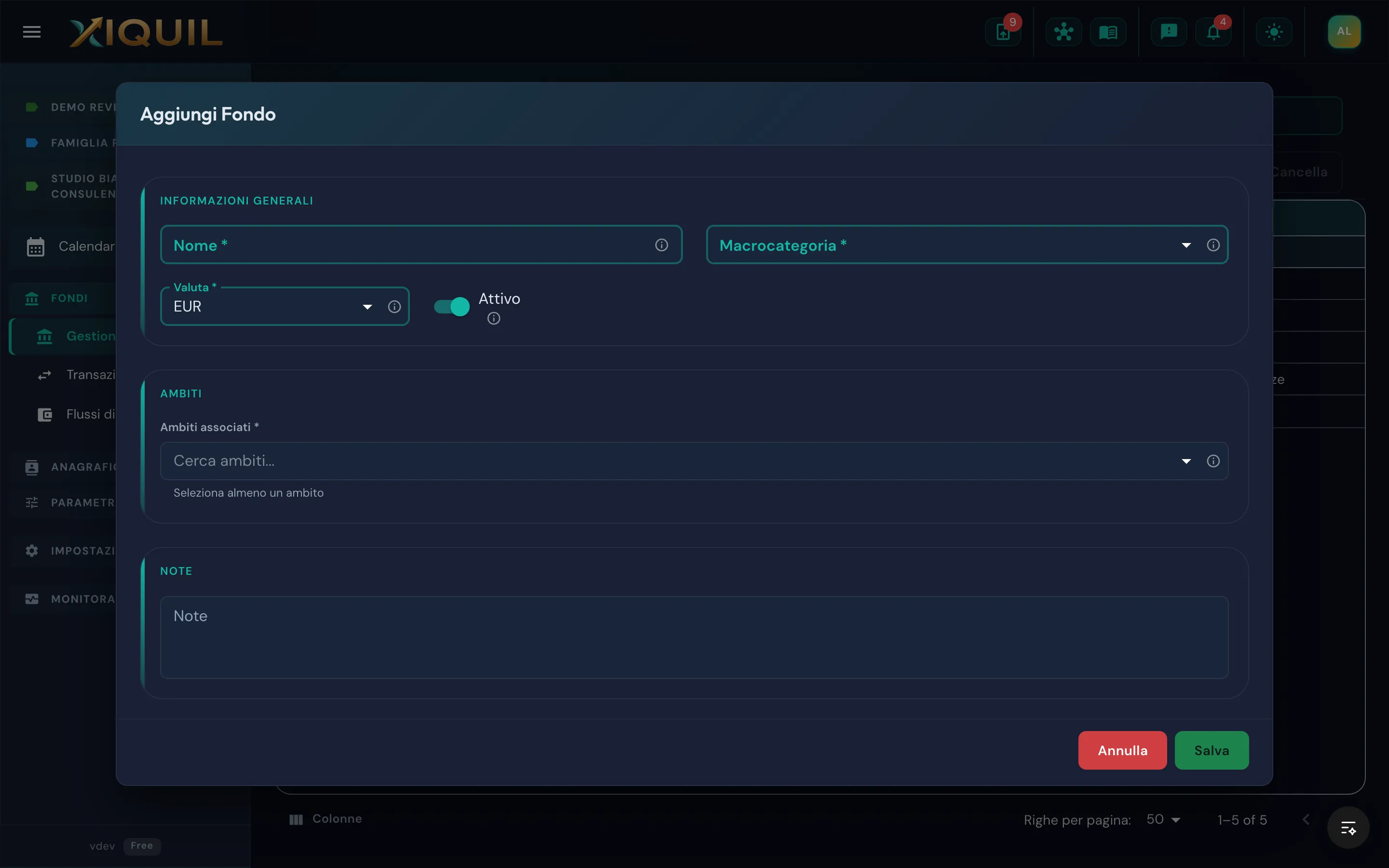This screenshot has height=868, width=1389.
Task: Open Flussi di cassa sidebar item
Action: (63, 415)
